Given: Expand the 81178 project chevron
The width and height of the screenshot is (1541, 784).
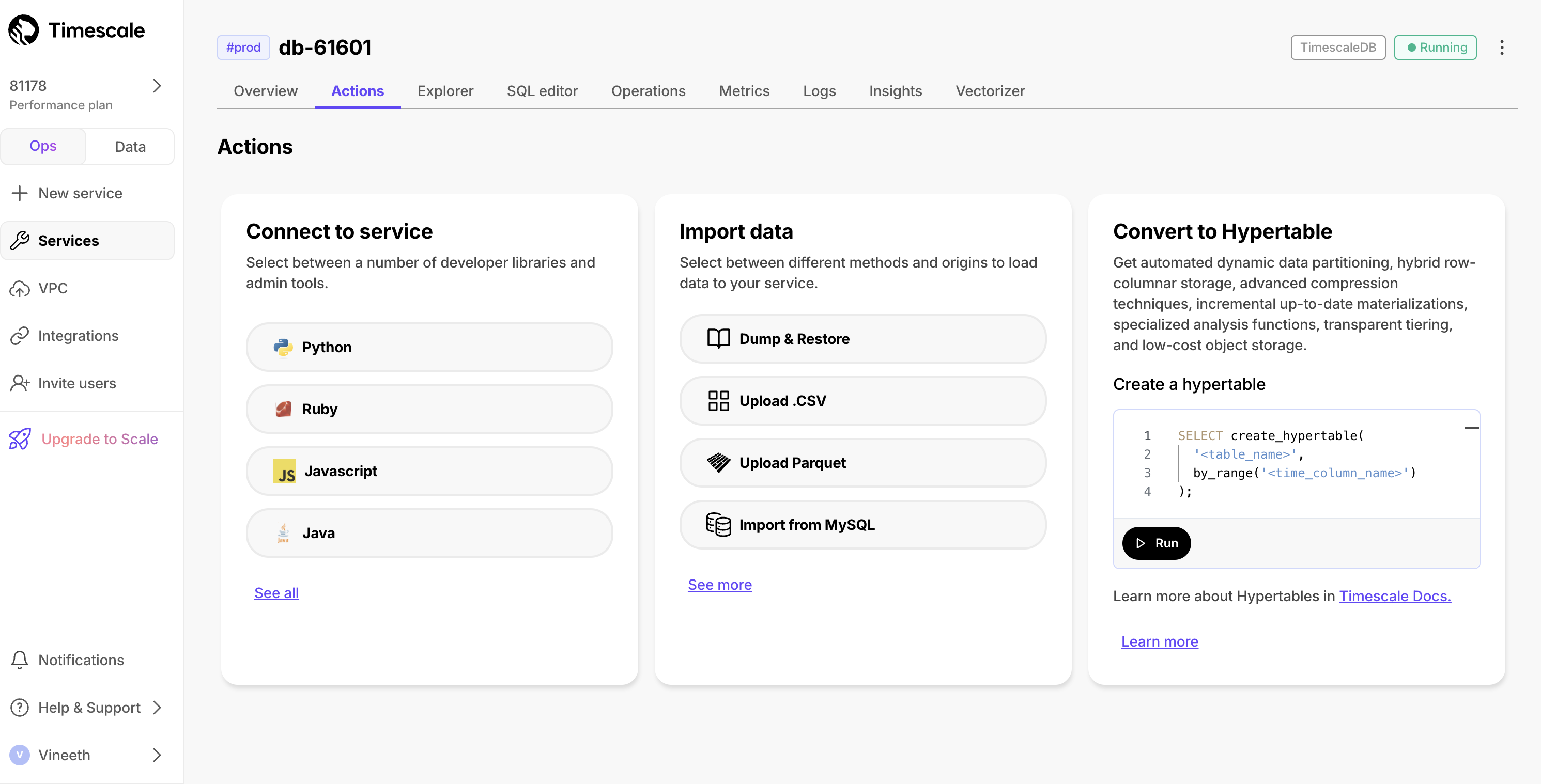Looking at the screenshot, I should tap(157, 86).
